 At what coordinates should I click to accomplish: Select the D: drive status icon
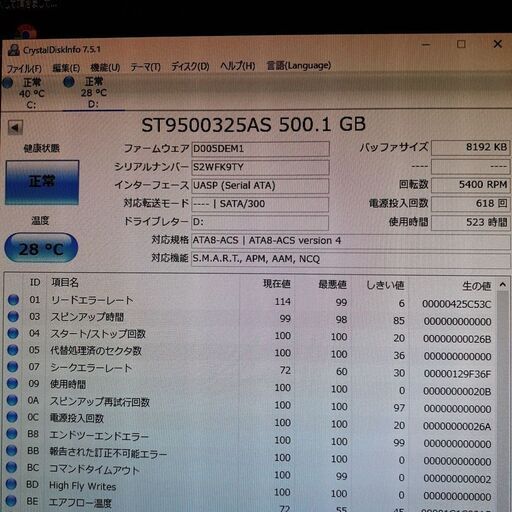point(69,82)
